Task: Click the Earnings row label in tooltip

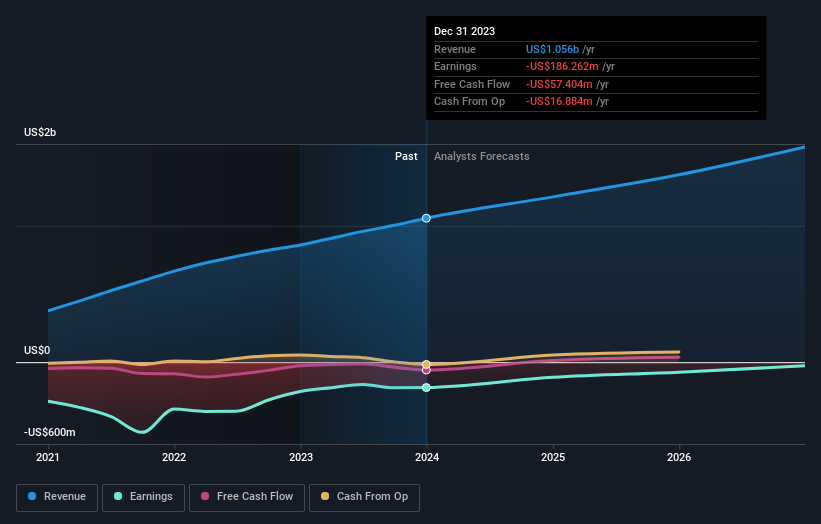Action: coord(456,66)
